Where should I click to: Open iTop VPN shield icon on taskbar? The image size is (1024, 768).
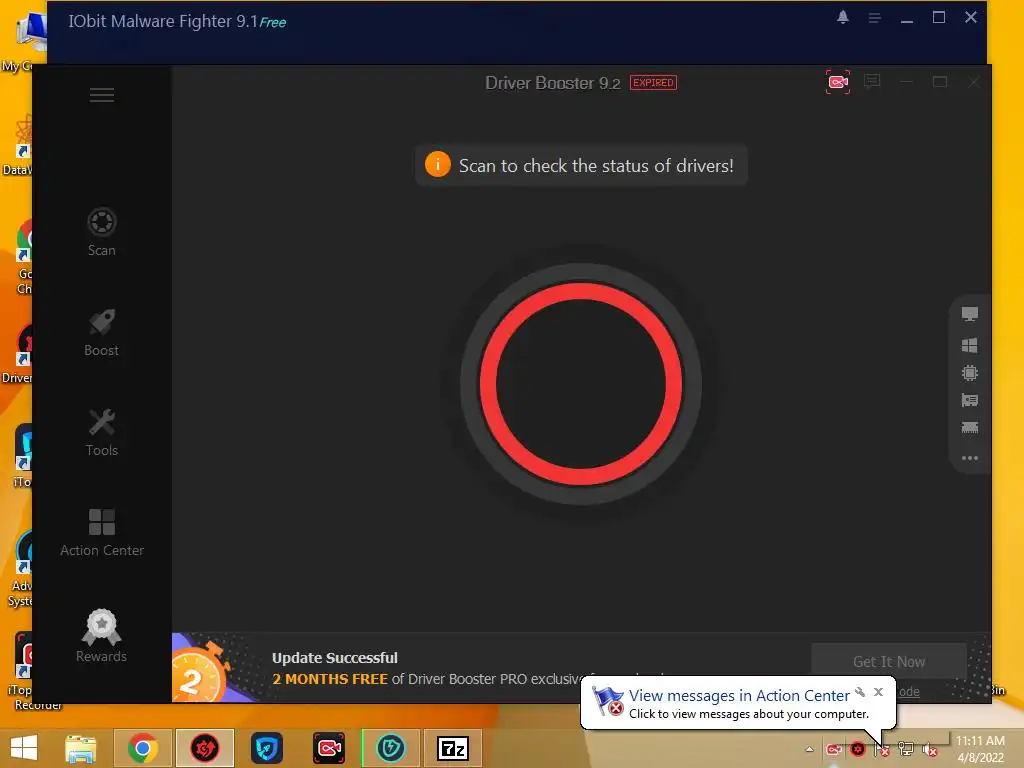pos(266,748)
